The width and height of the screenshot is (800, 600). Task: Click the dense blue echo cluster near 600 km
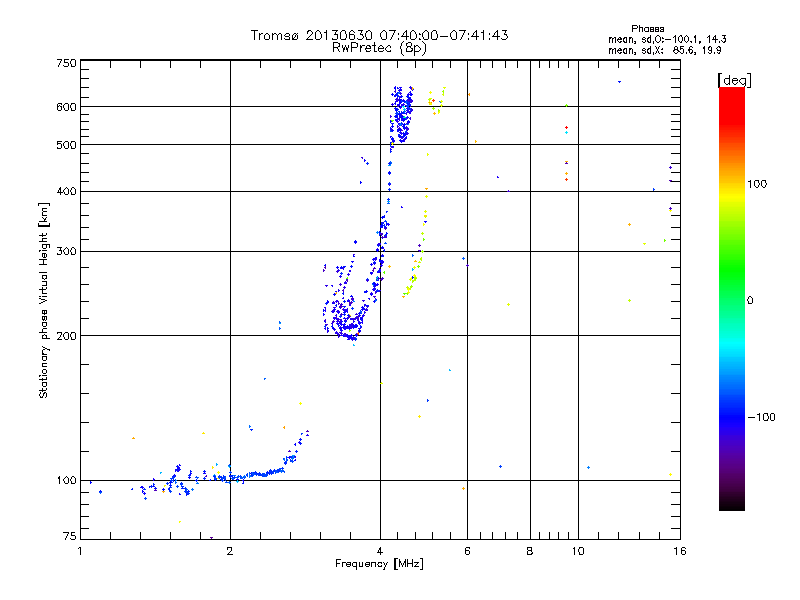(x=402, y=114)
